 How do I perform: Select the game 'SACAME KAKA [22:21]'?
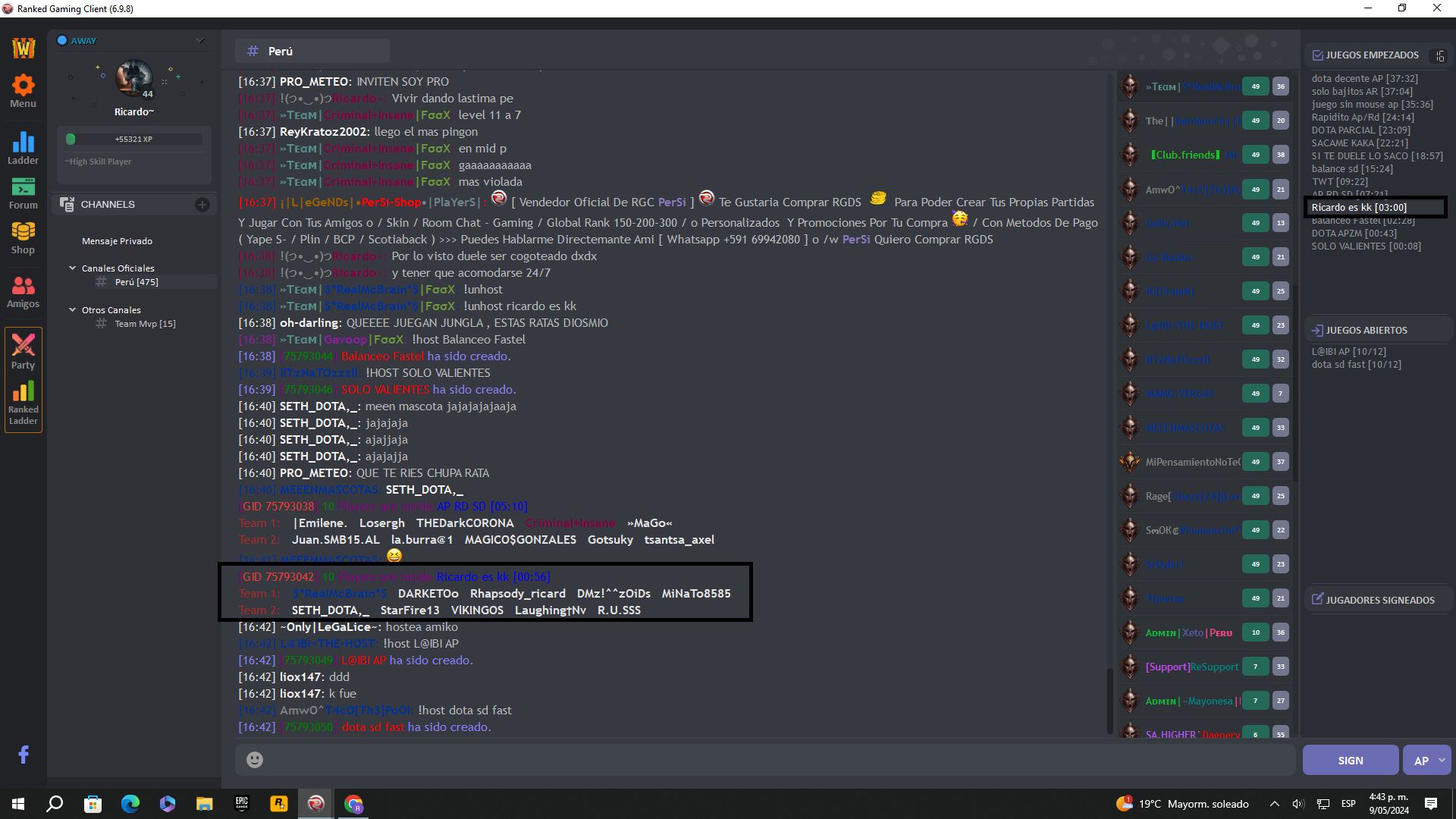tap(1360, 143)
